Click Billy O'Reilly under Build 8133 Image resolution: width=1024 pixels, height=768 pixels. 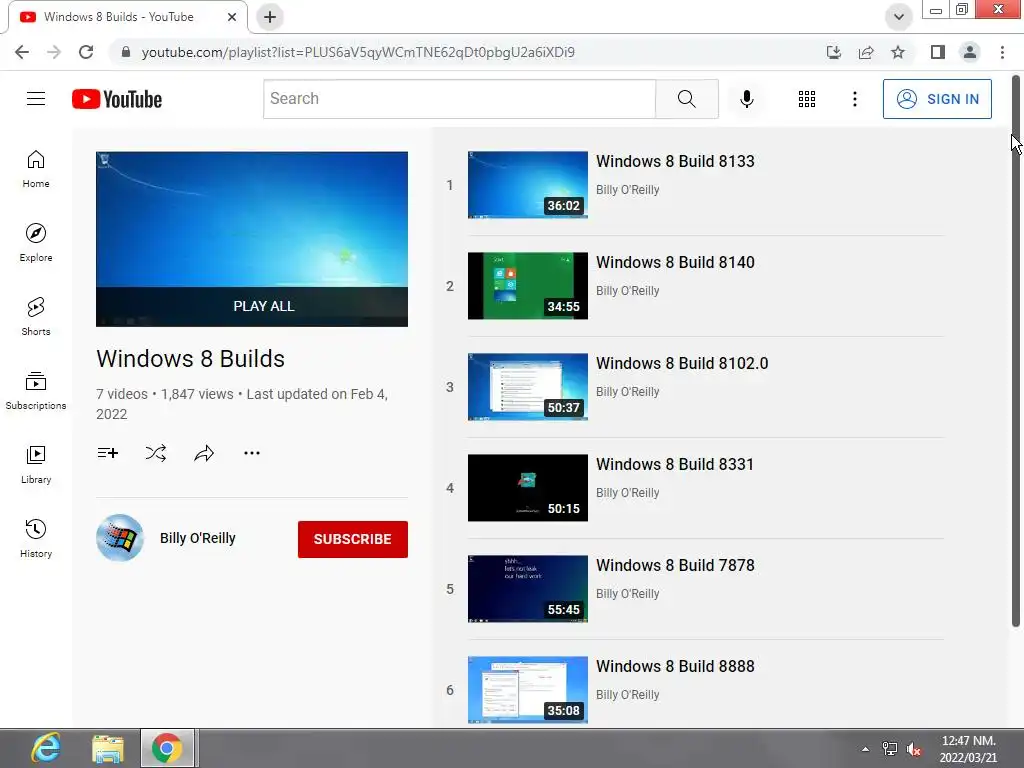click(x=628, y=190)
